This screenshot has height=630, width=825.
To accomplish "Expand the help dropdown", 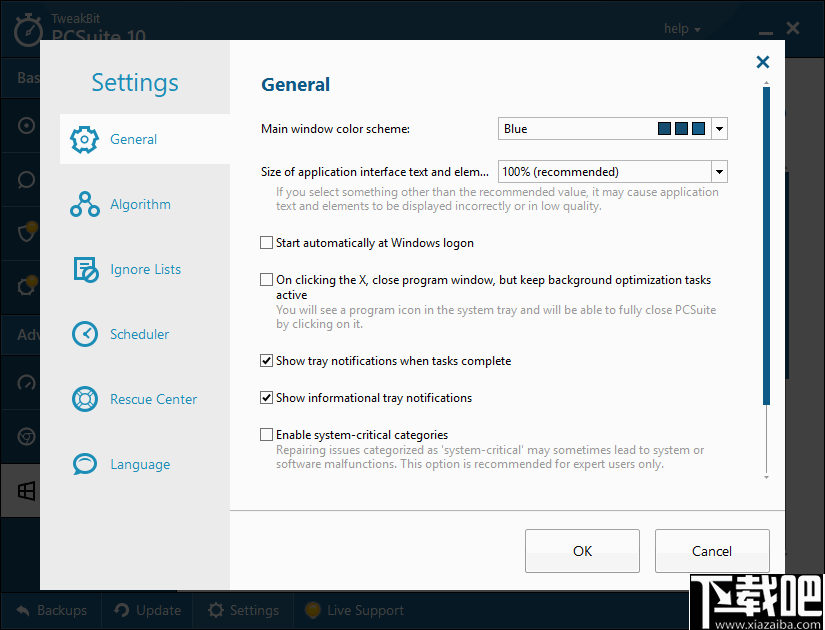I will (x=682, y=28).
